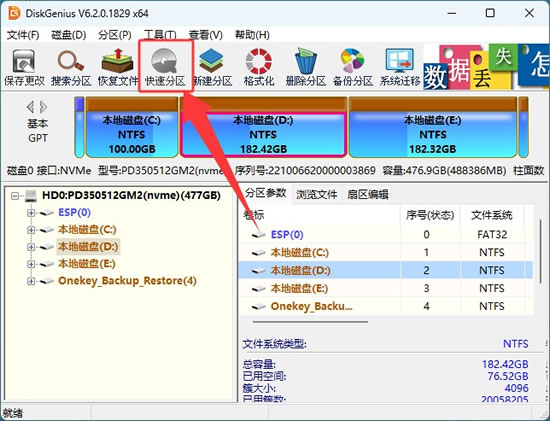550x421 pixels.
Task: Open Search Partitions (搜索分区) tool
Action: tap(71, 67)
